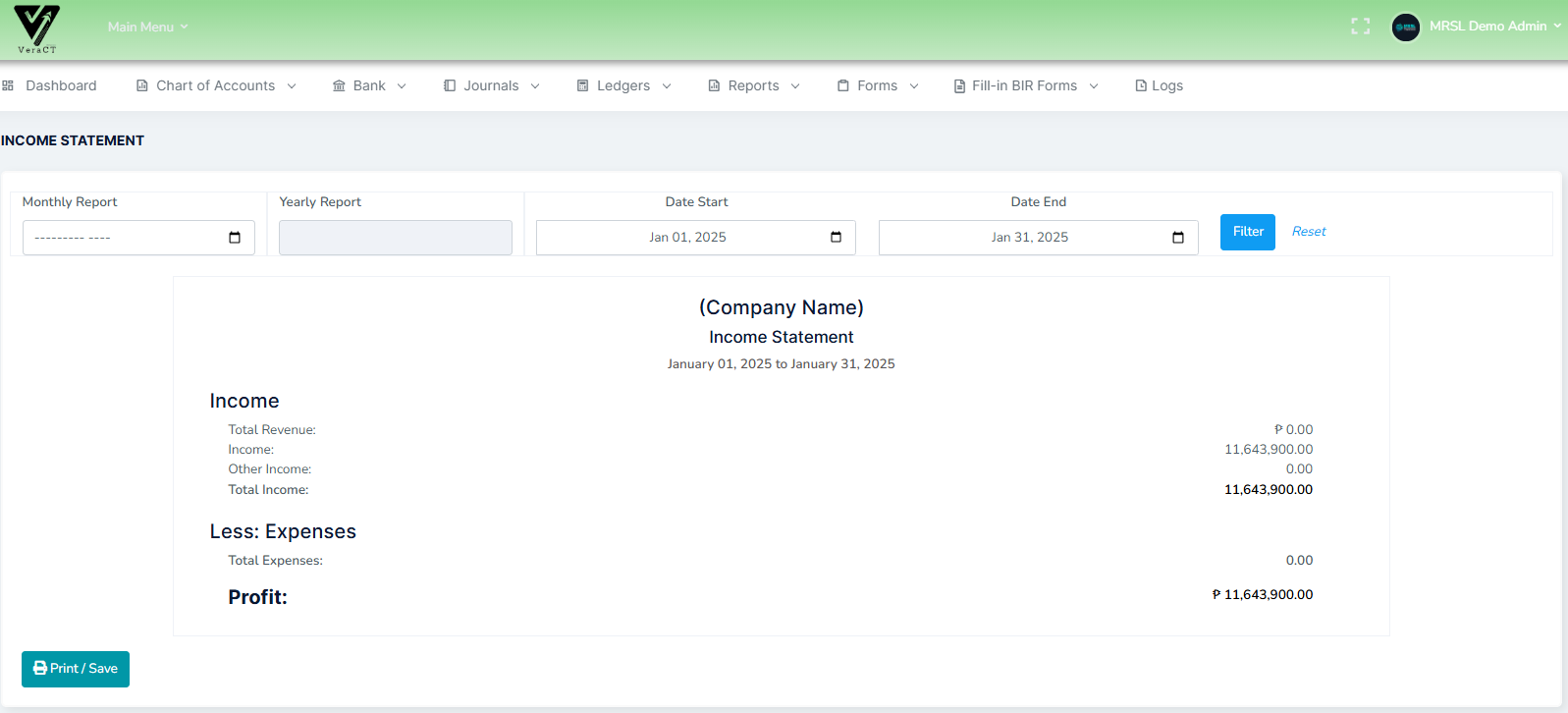This screenshot has width=1568, height=713.
Task: Open Fill-in BIR Forms menu
Action: point(1024,85)
